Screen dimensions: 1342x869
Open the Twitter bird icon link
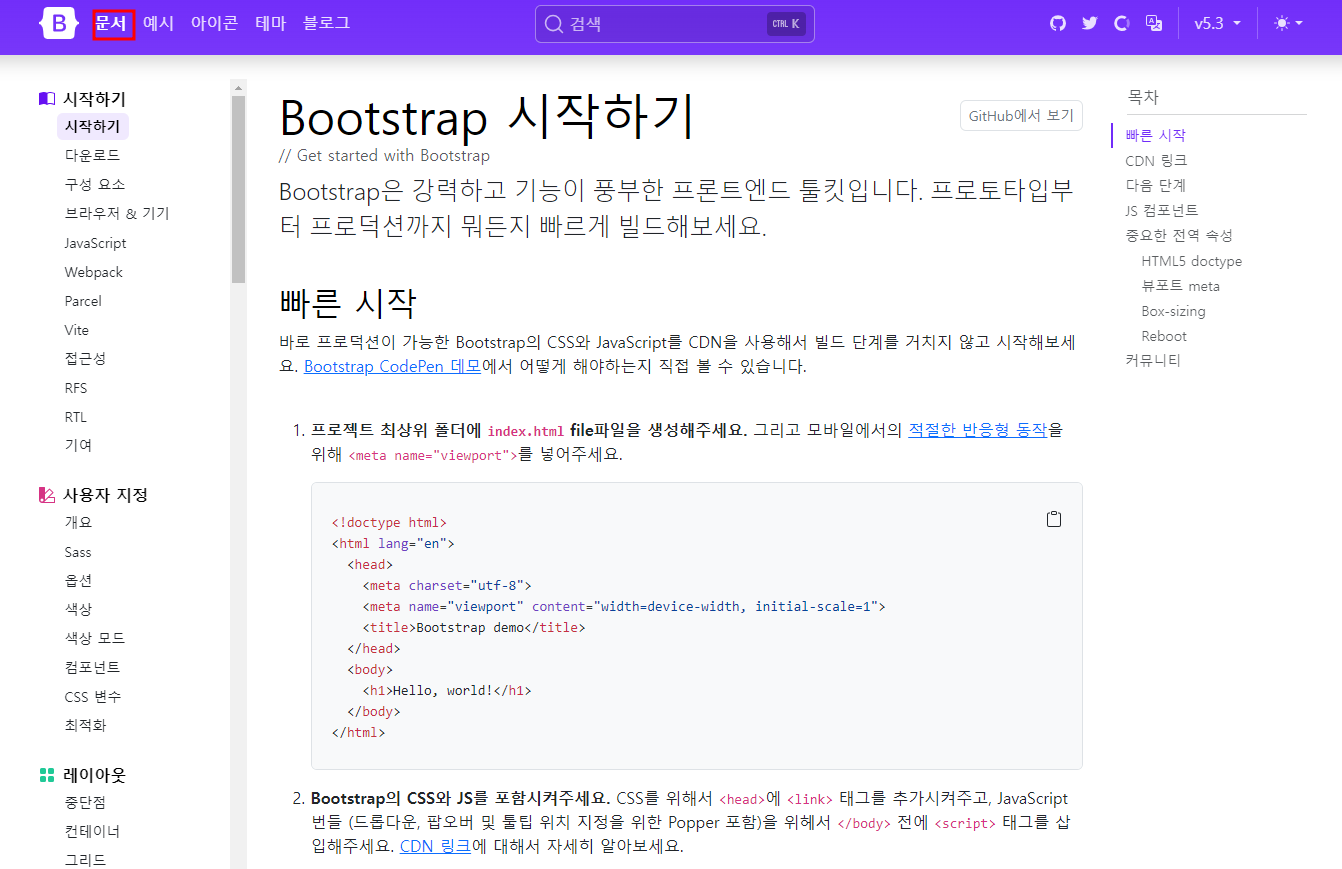(1090, 23)
